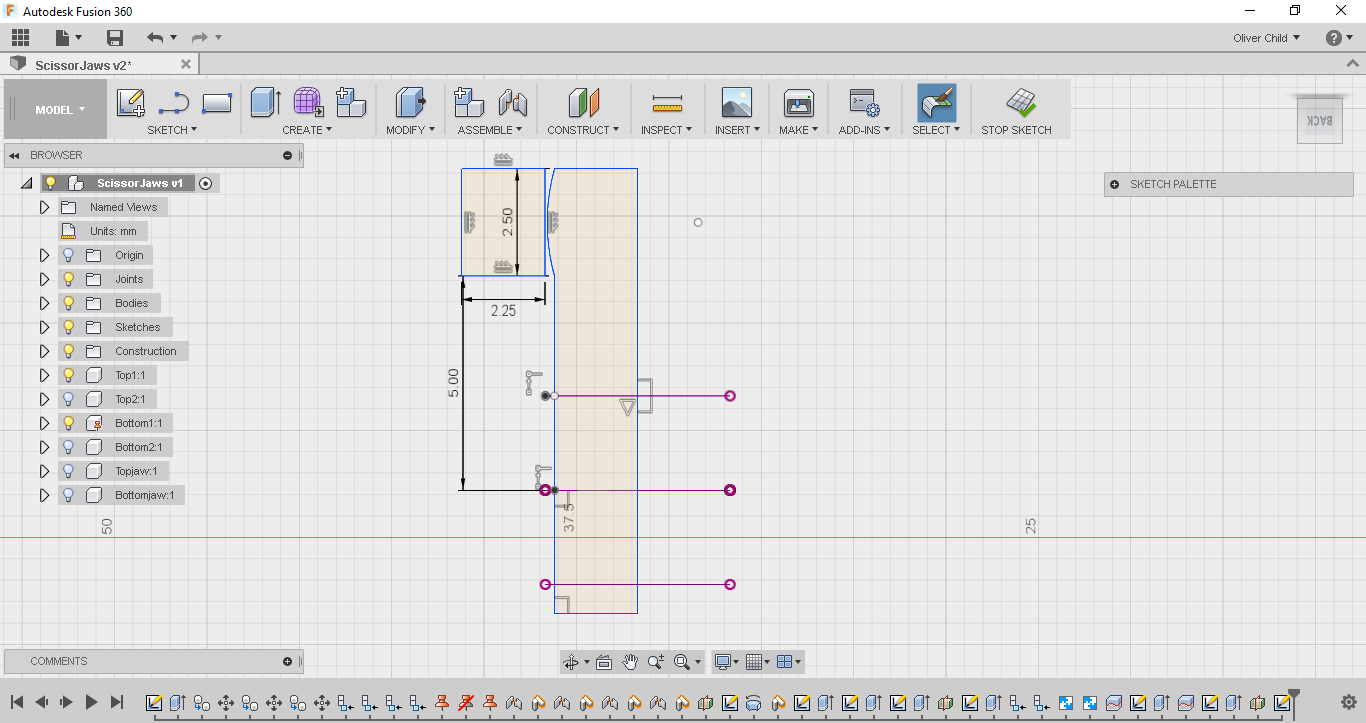The image size is (1366, 723).
Task: Open the INSPECT menu
Action: (x=666, y=130)
